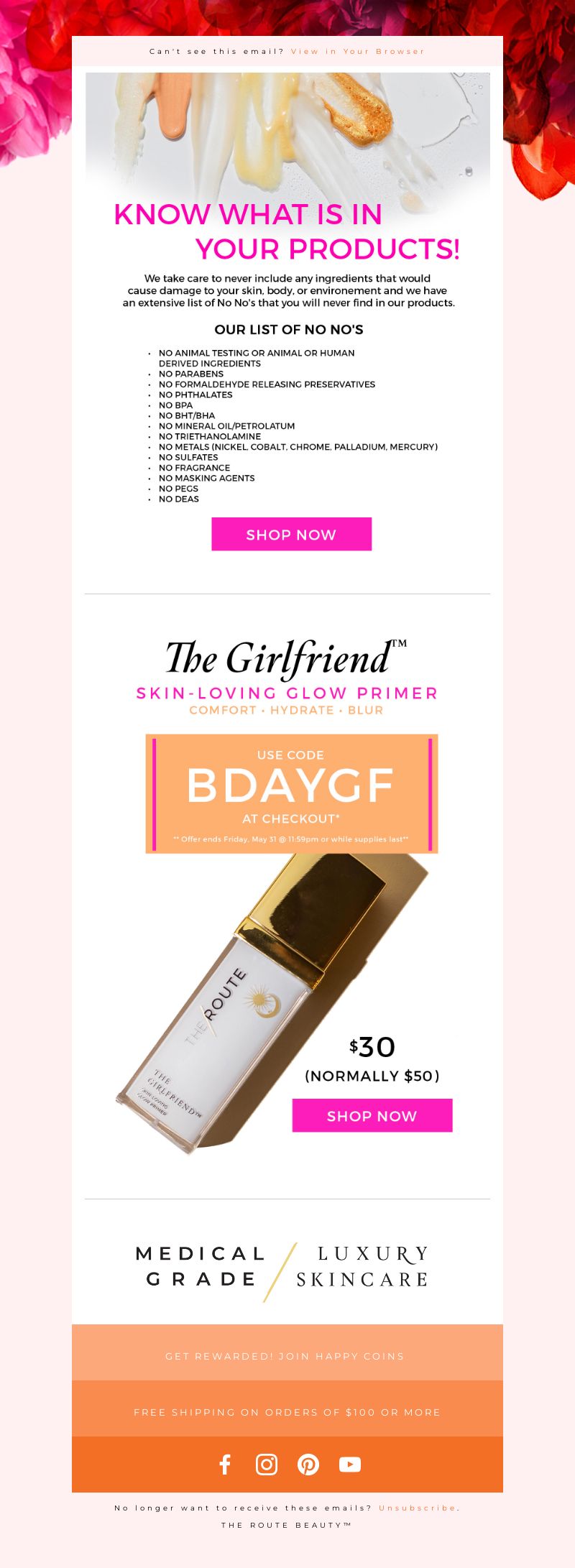Viewport: 575px width, 1568px height.
Task: Open the Instagram icon link
Action: tap(267, 1465)
